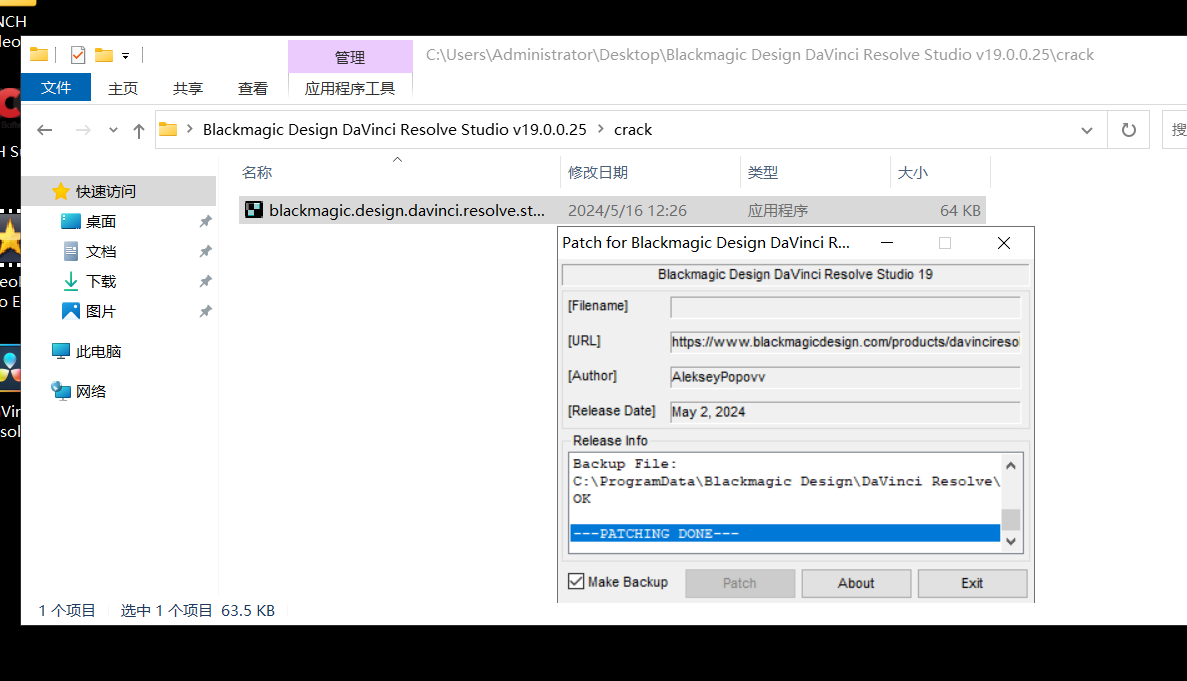Image resolution: width=1187 pixels, height=681 pixels.
Task: Switch to the 主页 ribbon tab
Action: point(123,89)
